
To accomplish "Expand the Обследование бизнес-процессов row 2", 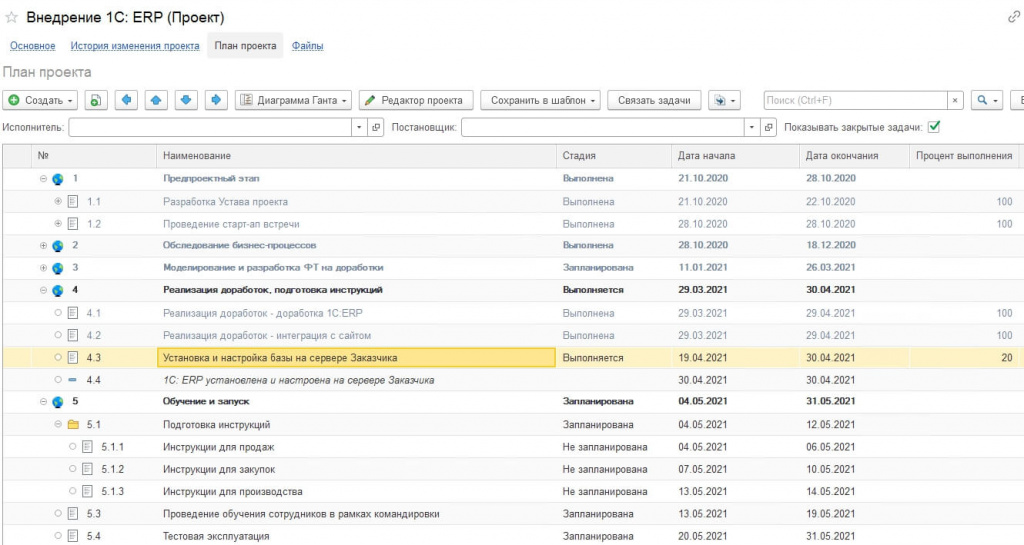I will coord(43,245).
